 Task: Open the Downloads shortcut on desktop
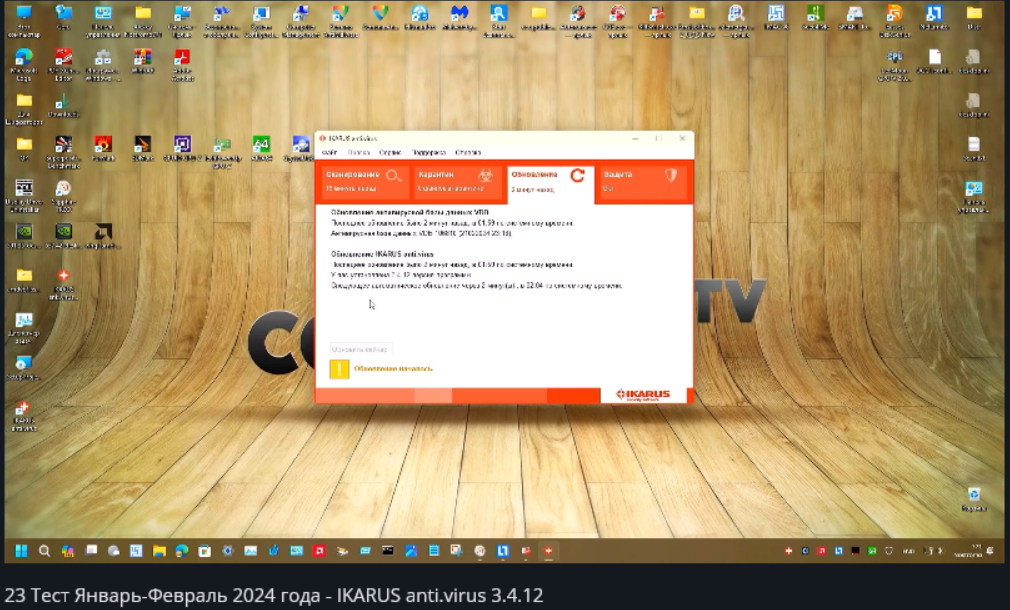(62, 106)
